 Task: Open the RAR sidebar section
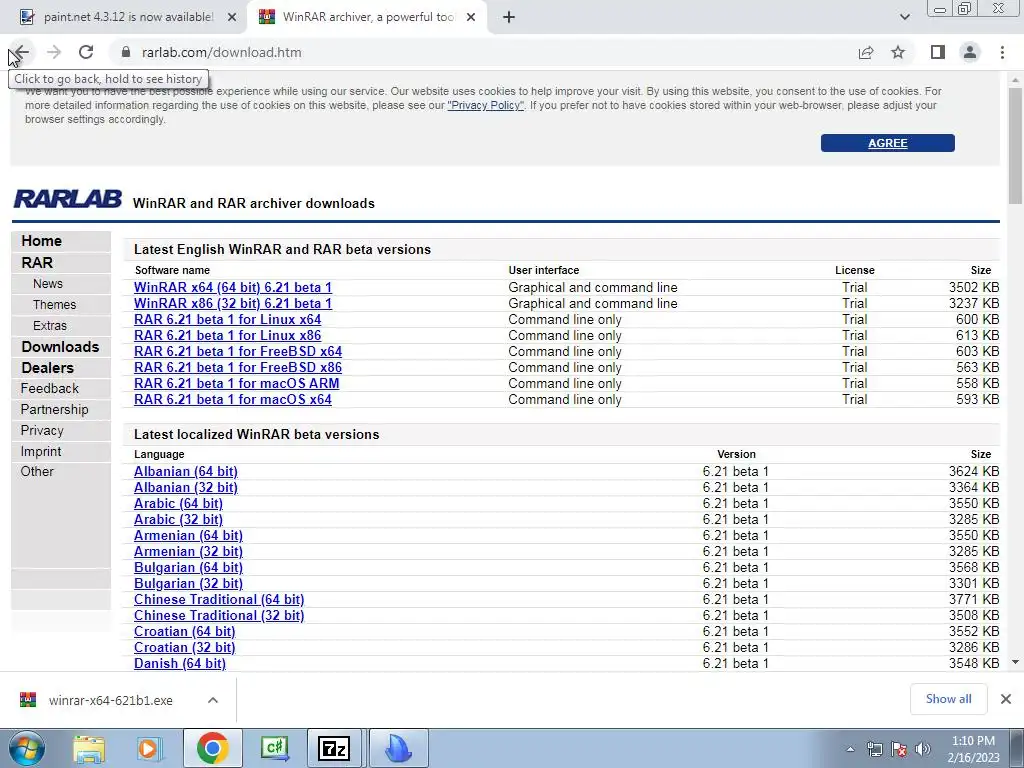click(x=37, y=263)
